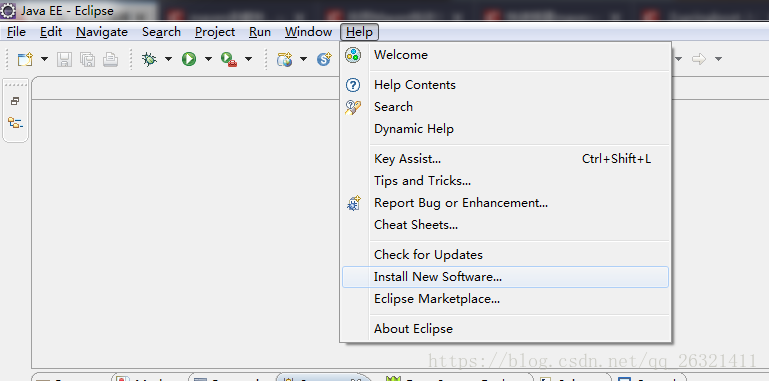
Task: Select Help Contents menu entry
Action: pyautogui.click(x=505, y=85)
